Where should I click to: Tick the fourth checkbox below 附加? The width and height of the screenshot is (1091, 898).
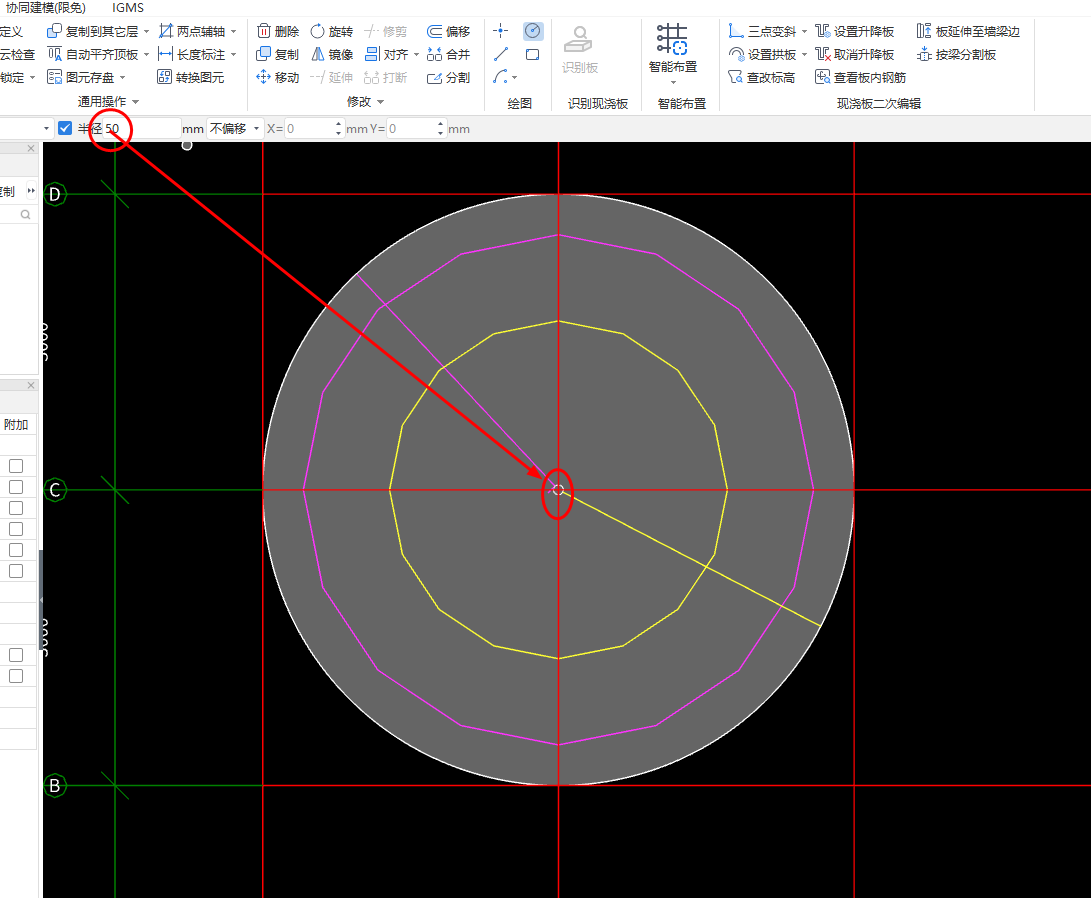[16, 529]
